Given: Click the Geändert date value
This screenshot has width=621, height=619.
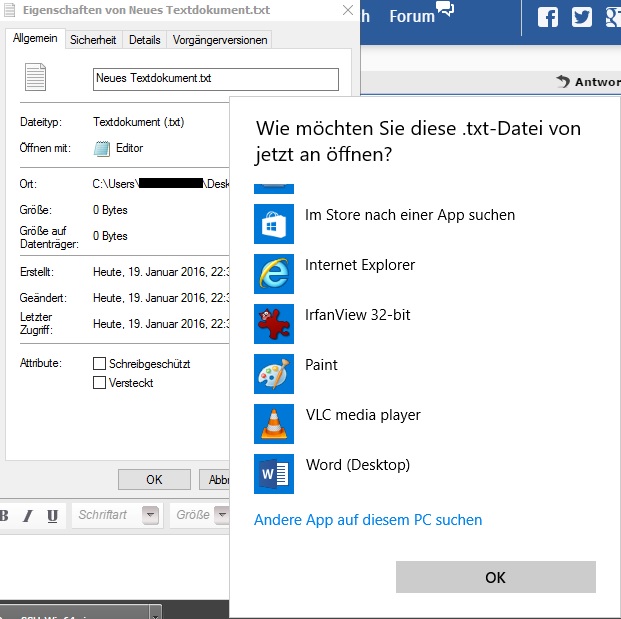Looking at the screenshot, I should (x=161, y=298).
